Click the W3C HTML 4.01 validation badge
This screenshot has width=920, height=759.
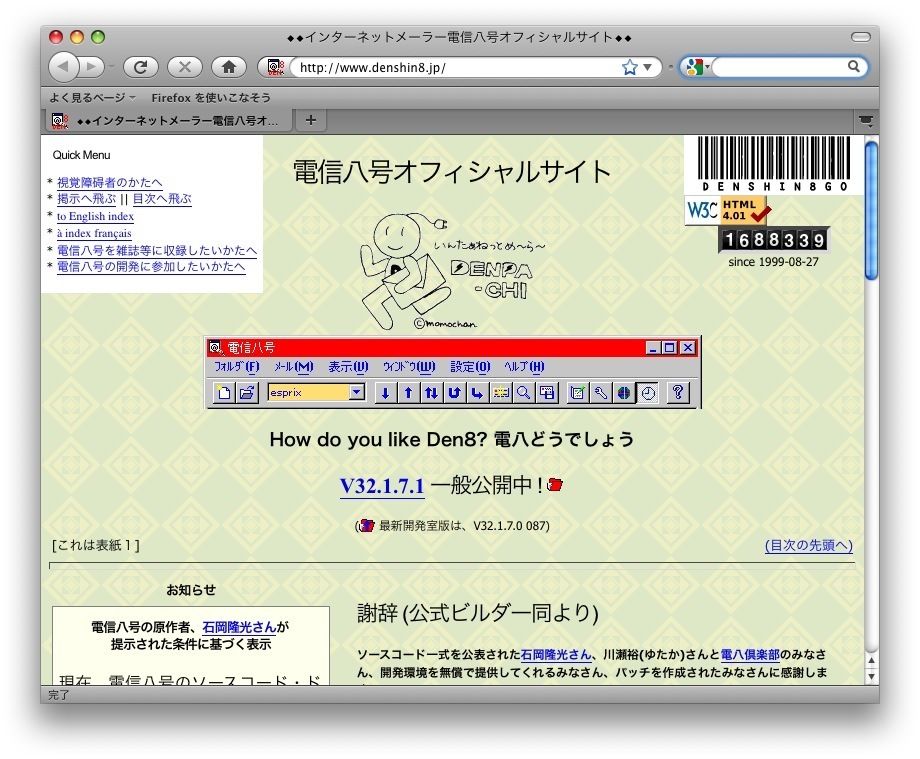(728, 210)
